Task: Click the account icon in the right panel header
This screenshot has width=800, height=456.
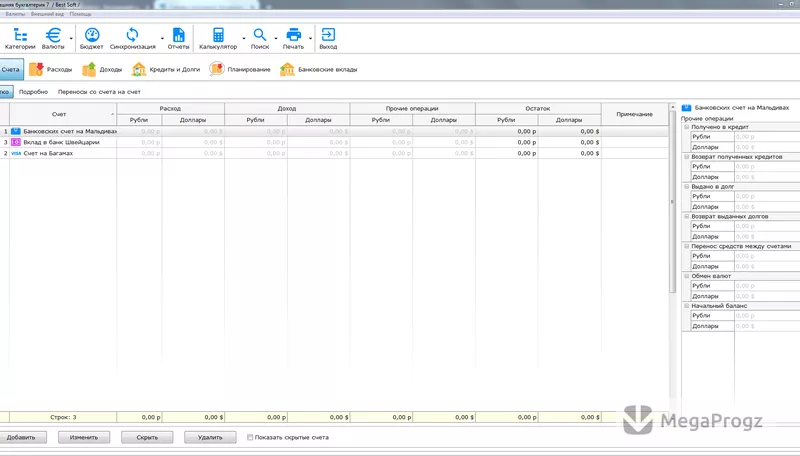Action: click(x=686, y=108)
